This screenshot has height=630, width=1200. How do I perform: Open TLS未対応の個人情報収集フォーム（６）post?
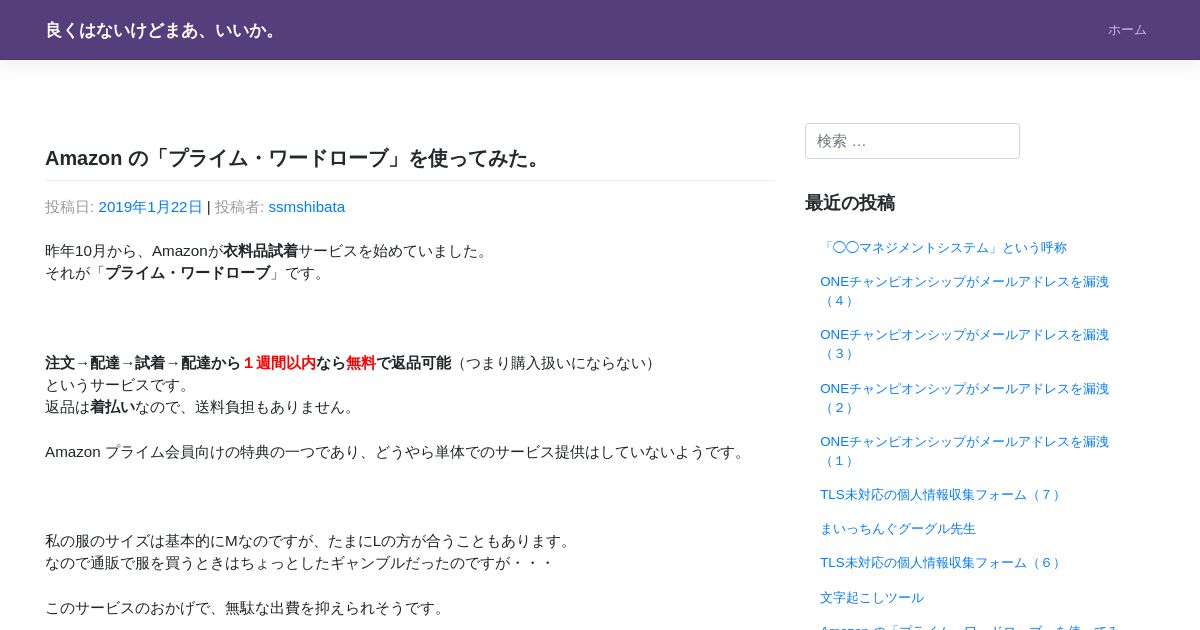[942, 563]
